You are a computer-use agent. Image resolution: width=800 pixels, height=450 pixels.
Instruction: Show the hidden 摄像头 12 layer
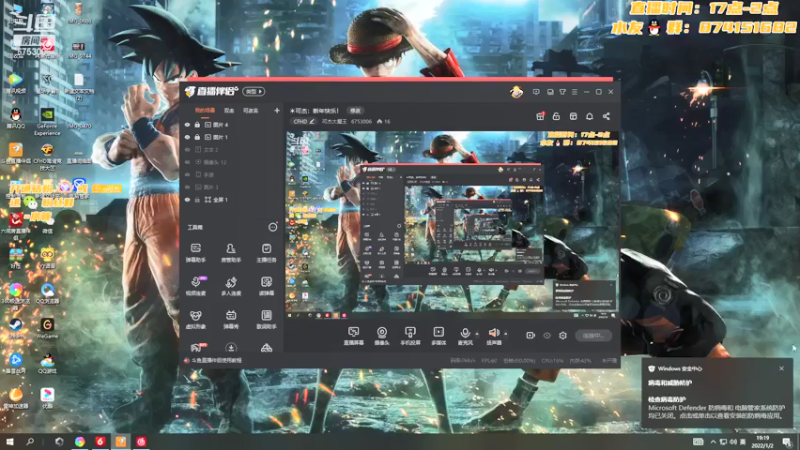(187, 162)
